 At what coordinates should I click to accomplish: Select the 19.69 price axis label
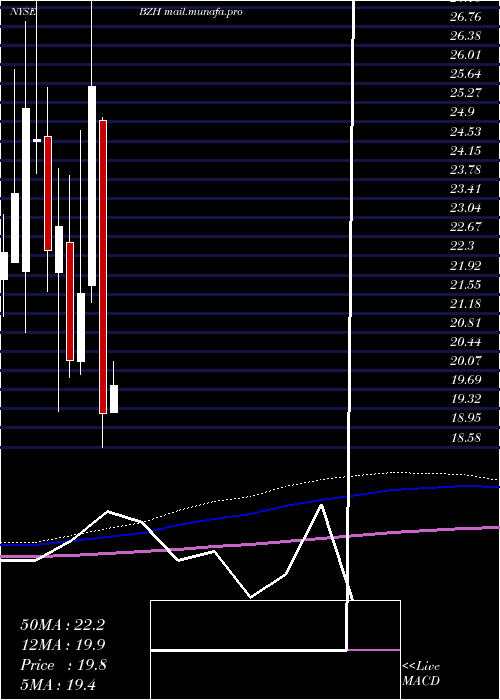pos(465,380)
